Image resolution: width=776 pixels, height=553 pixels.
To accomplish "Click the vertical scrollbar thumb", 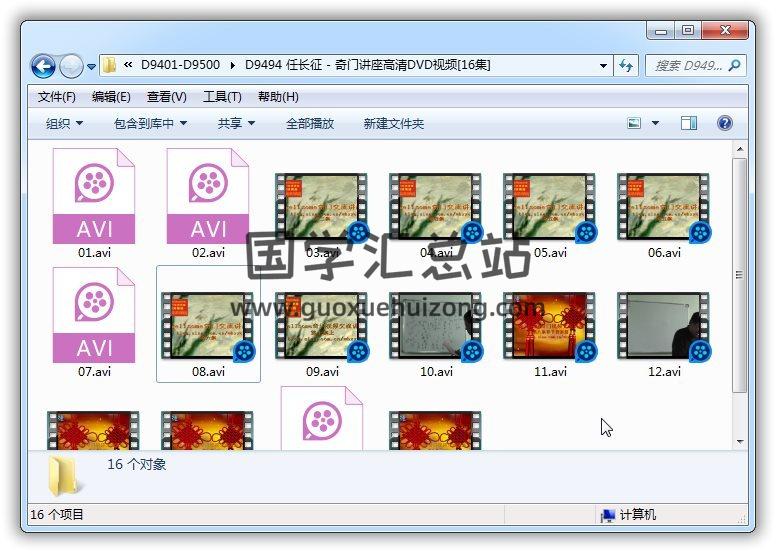I will [740, 275].
